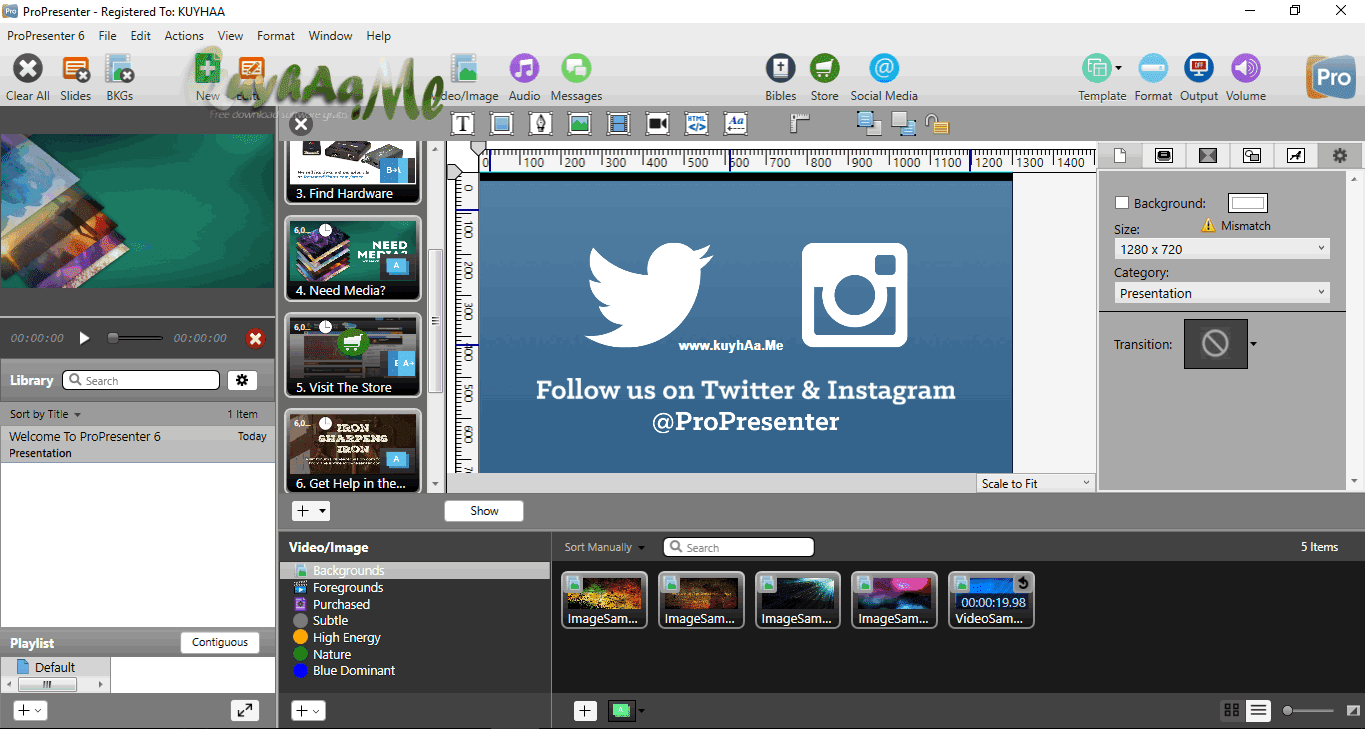Toggle the Output display icon
This screenshot has width=1365, height=729.
[1198, 69]
